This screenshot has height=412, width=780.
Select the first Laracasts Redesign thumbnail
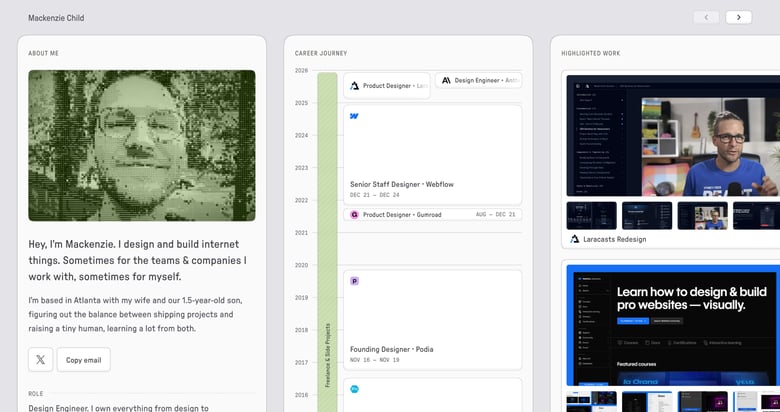[591, 215]
